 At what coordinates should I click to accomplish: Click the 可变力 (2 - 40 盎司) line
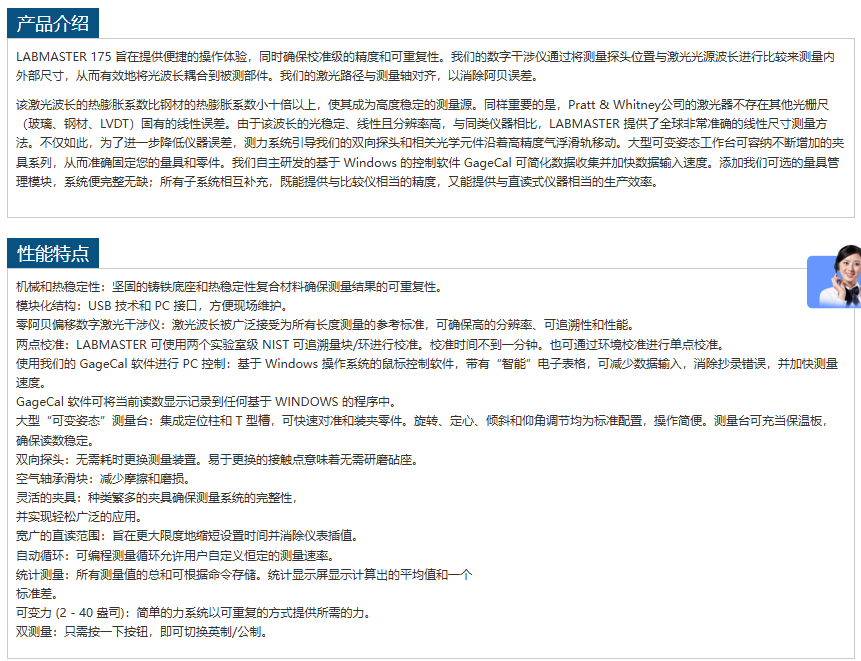point(193,613)
